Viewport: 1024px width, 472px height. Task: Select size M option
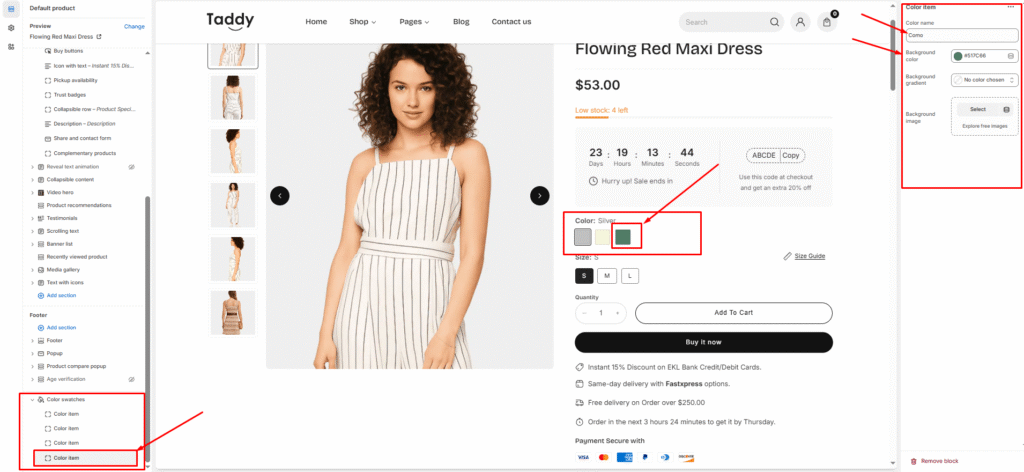[x=607, y=275]
